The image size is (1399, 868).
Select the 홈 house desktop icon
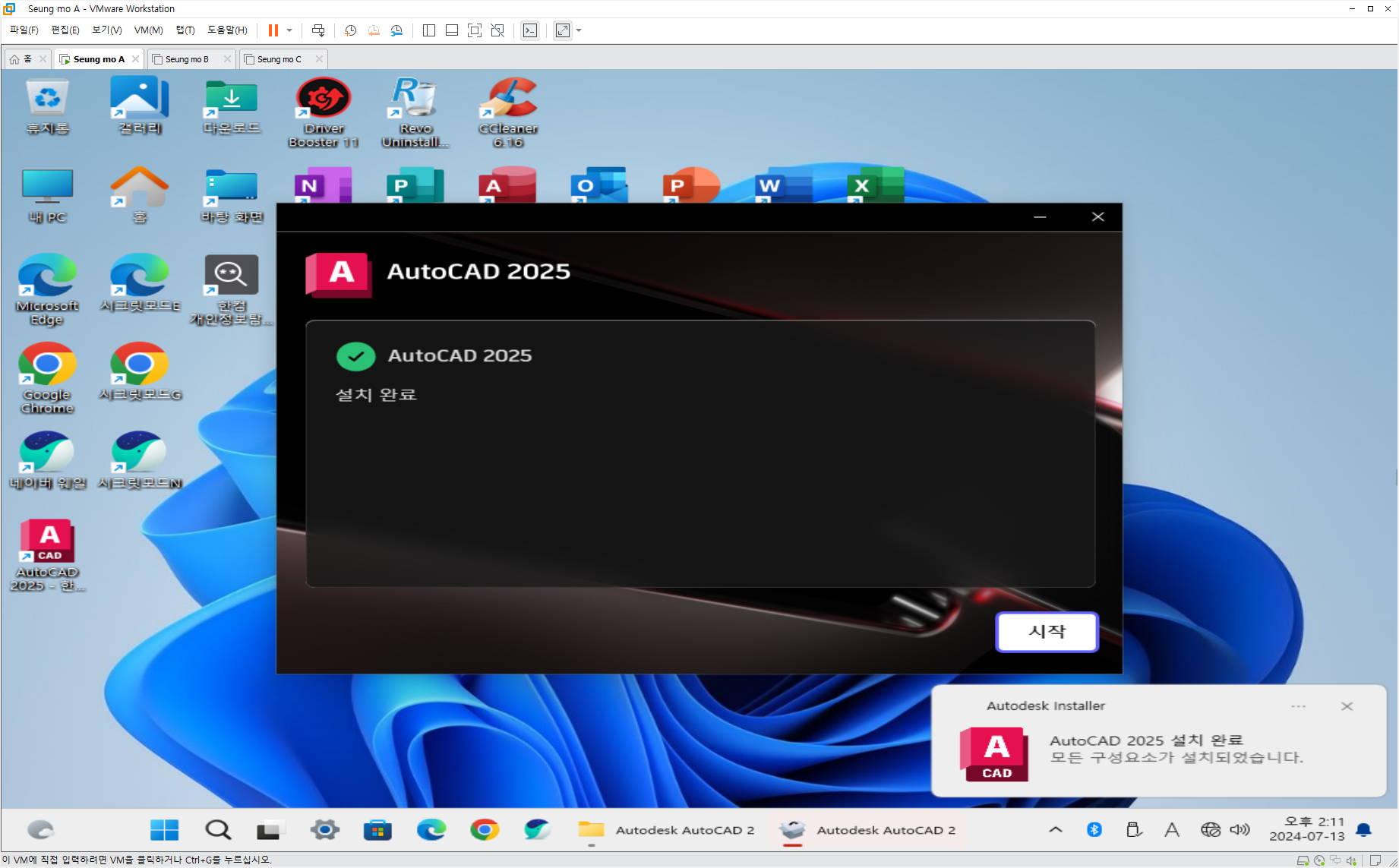click(x=140, y=196)
